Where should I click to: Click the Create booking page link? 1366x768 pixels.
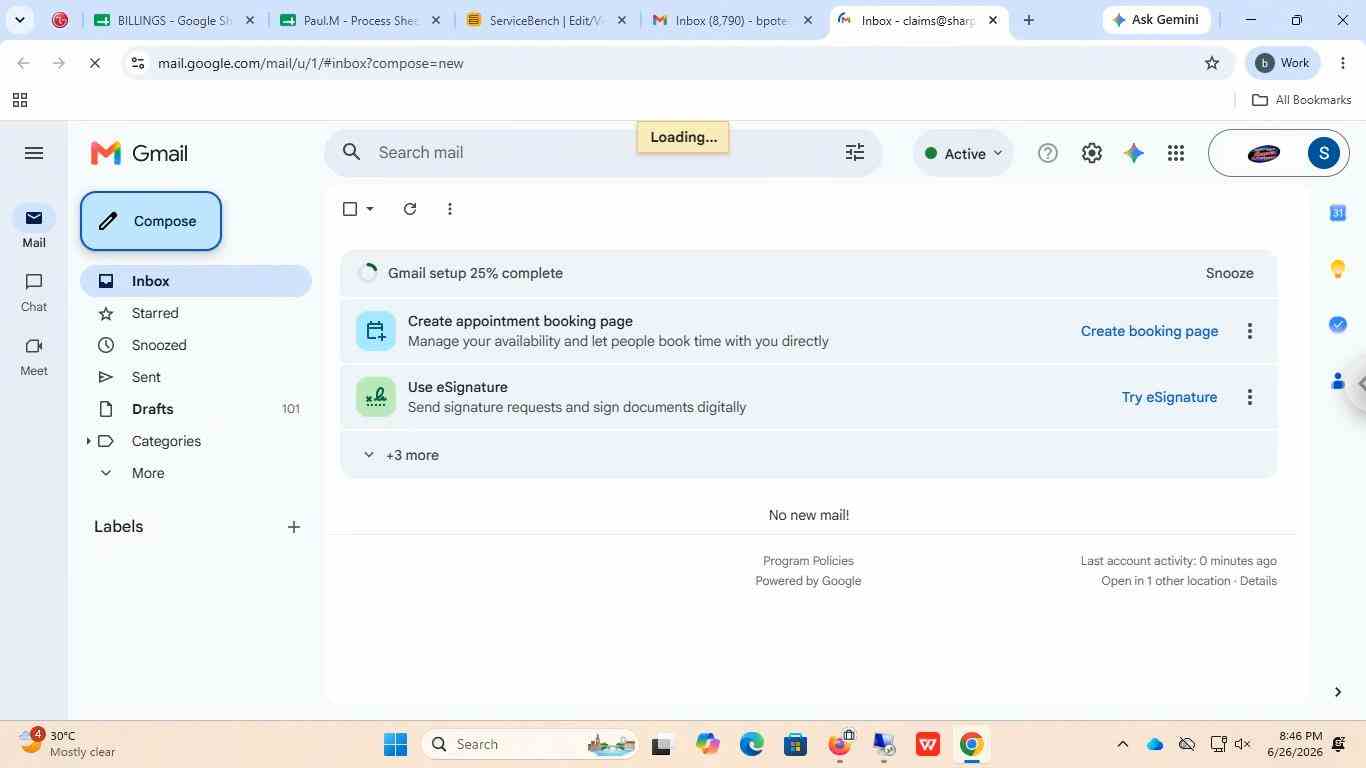1149,331
